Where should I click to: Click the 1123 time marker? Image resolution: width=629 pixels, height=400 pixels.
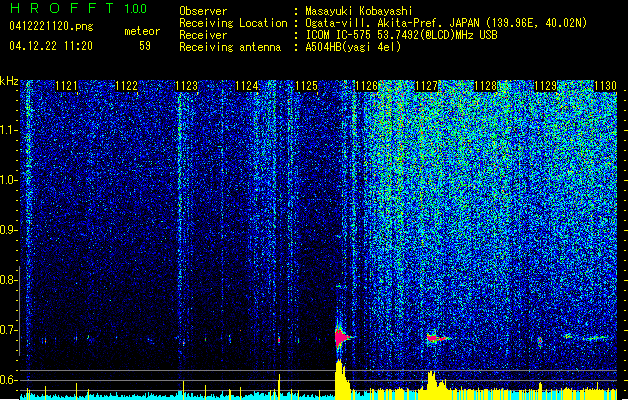pyautogui.click(x=187, y=86)
